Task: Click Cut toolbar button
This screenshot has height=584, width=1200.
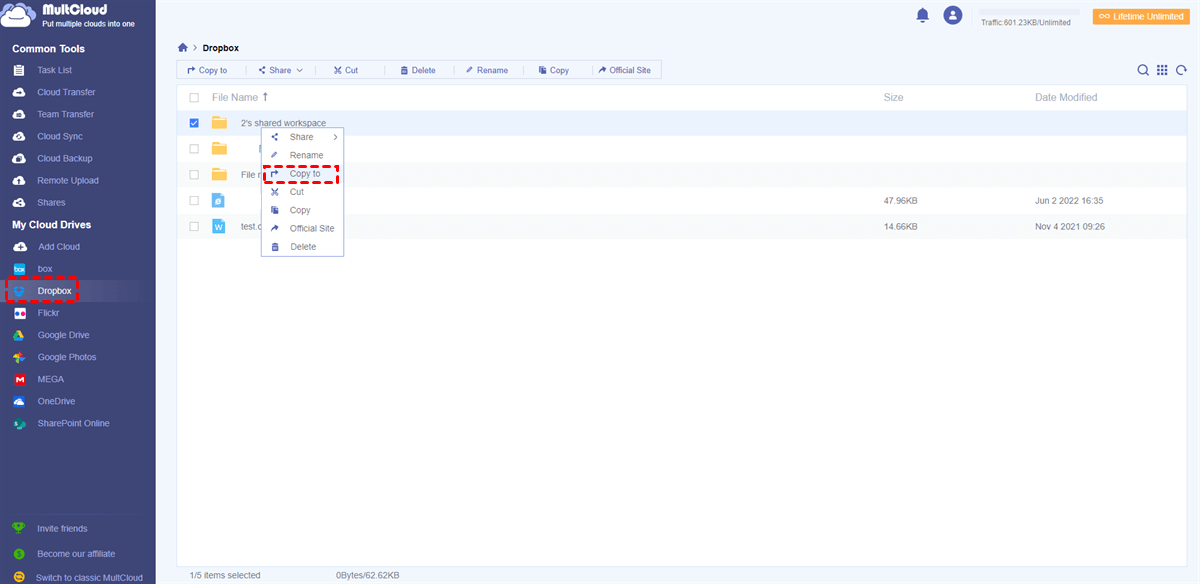Action: 345,70
